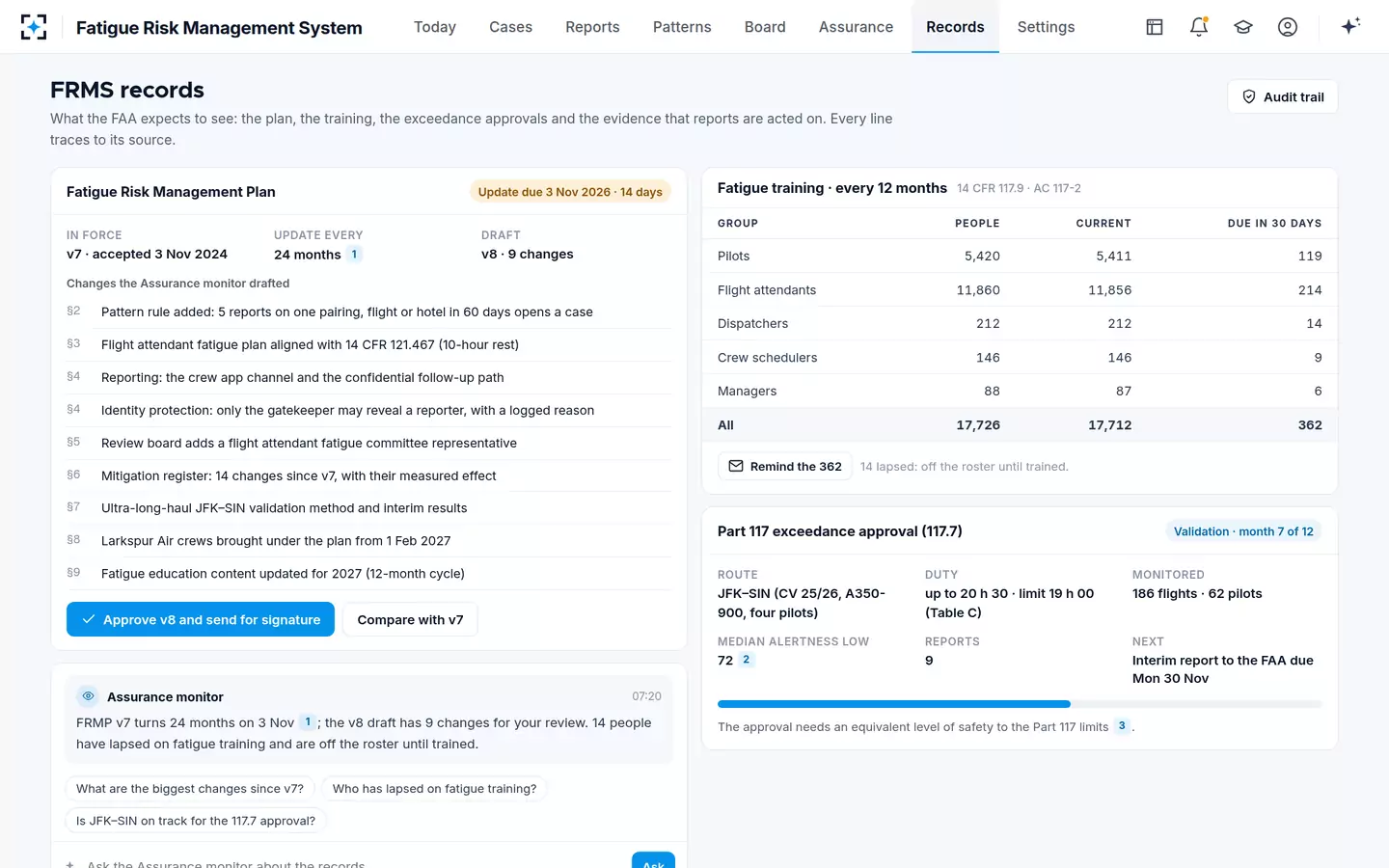Approve v8 and send for signature
This screenshot has width=1389, height=868.
click(201, 619)
